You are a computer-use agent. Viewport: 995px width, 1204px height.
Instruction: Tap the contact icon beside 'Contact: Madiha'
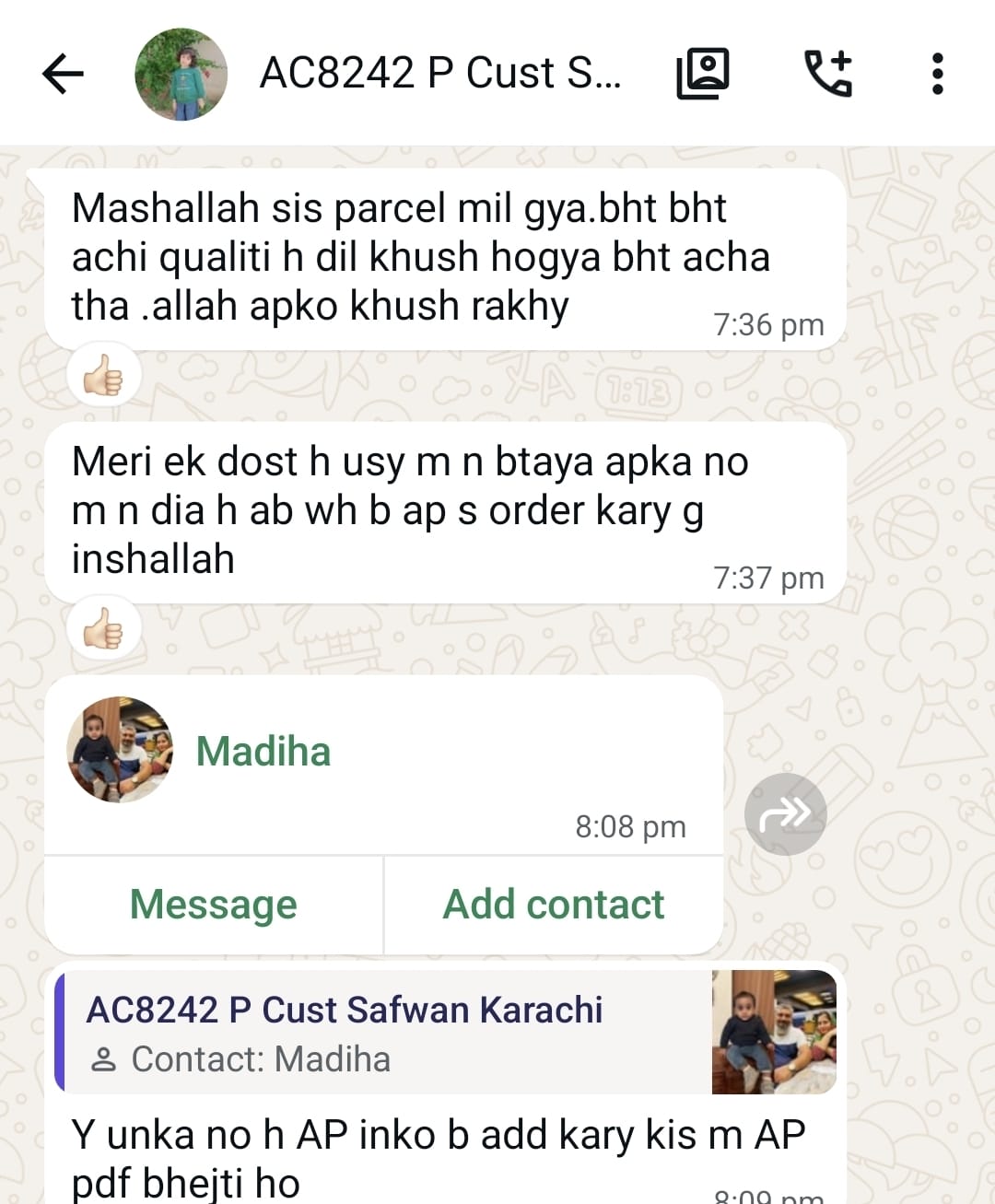tap(104, 1059)
